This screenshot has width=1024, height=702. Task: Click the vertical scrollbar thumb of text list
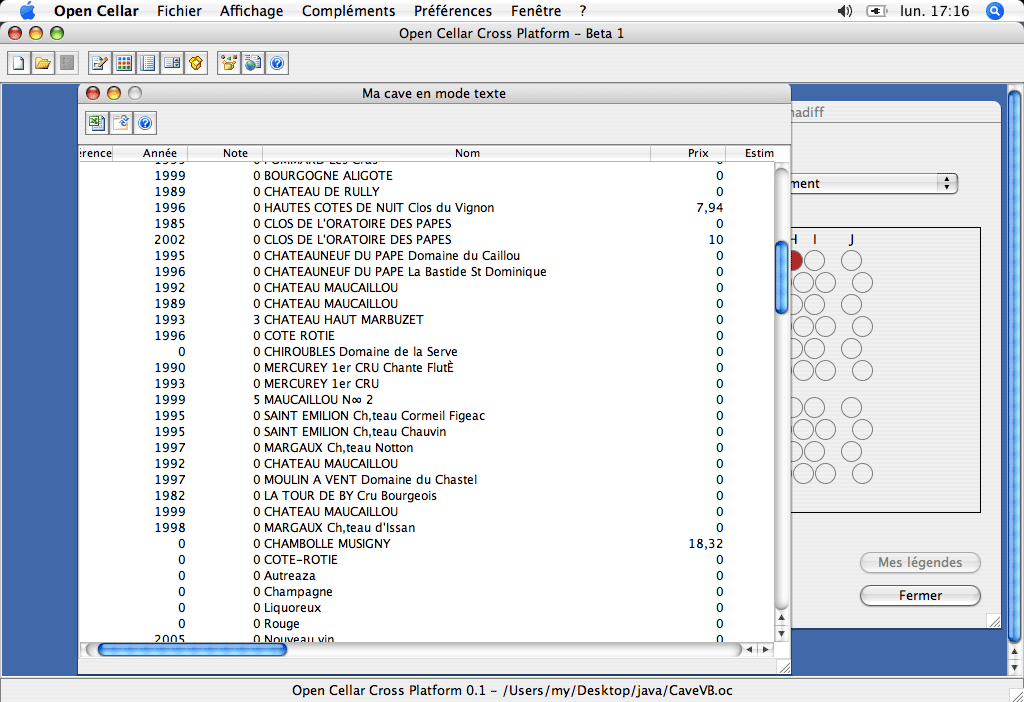[781, 278]
